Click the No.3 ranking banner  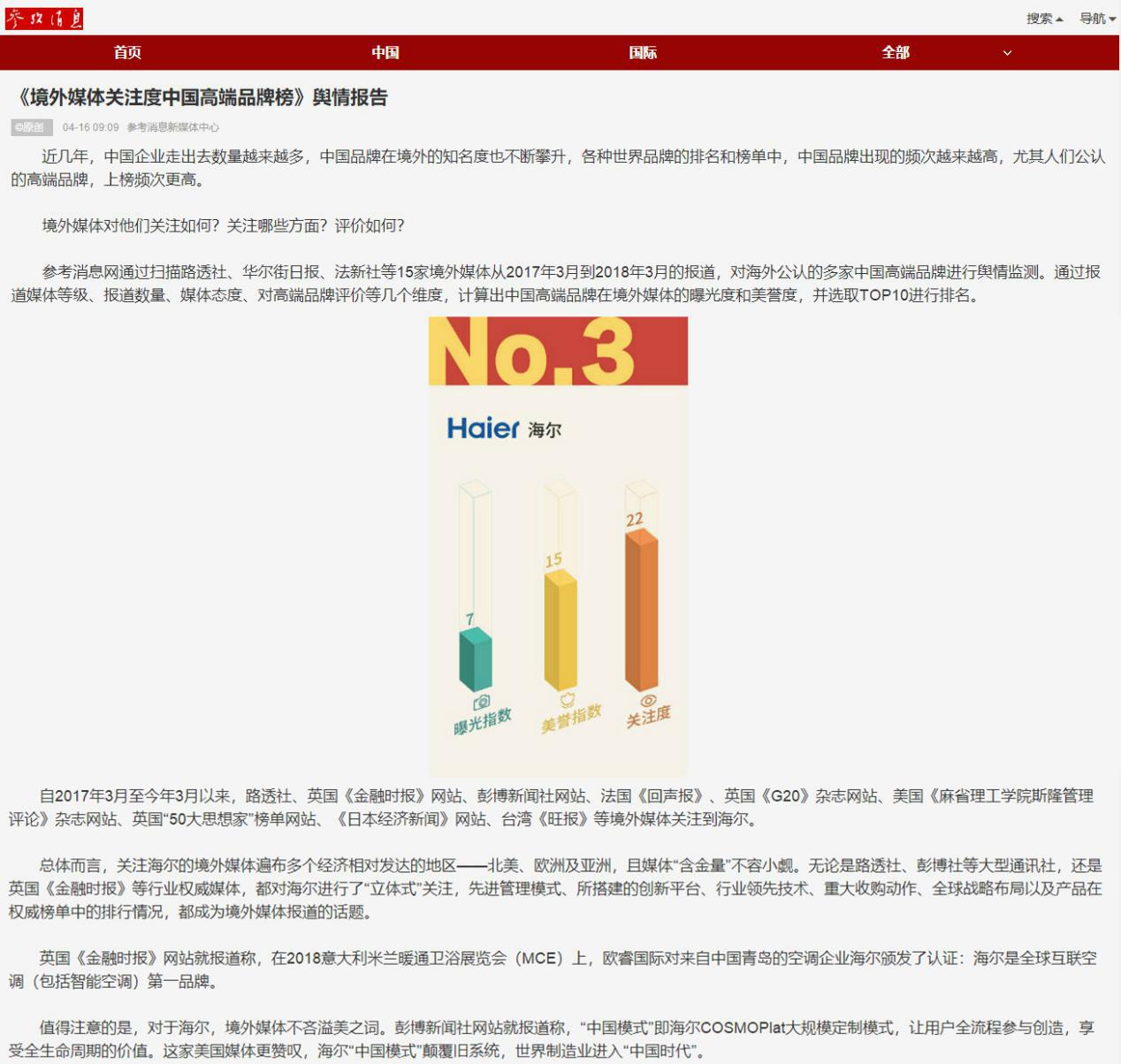pos(558,351)
